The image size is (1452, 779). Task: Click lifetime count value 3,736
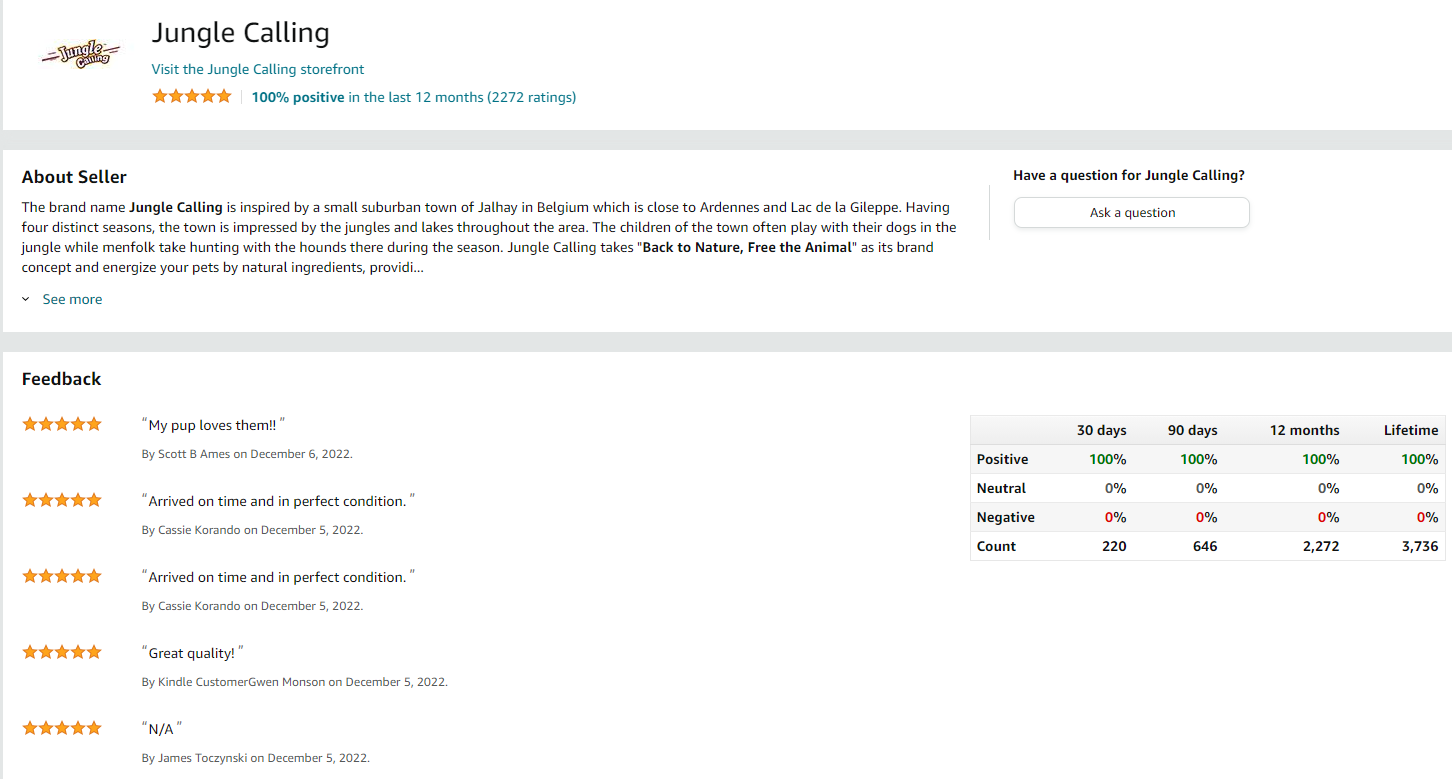pyautogui.click(x=1420, y=546)
